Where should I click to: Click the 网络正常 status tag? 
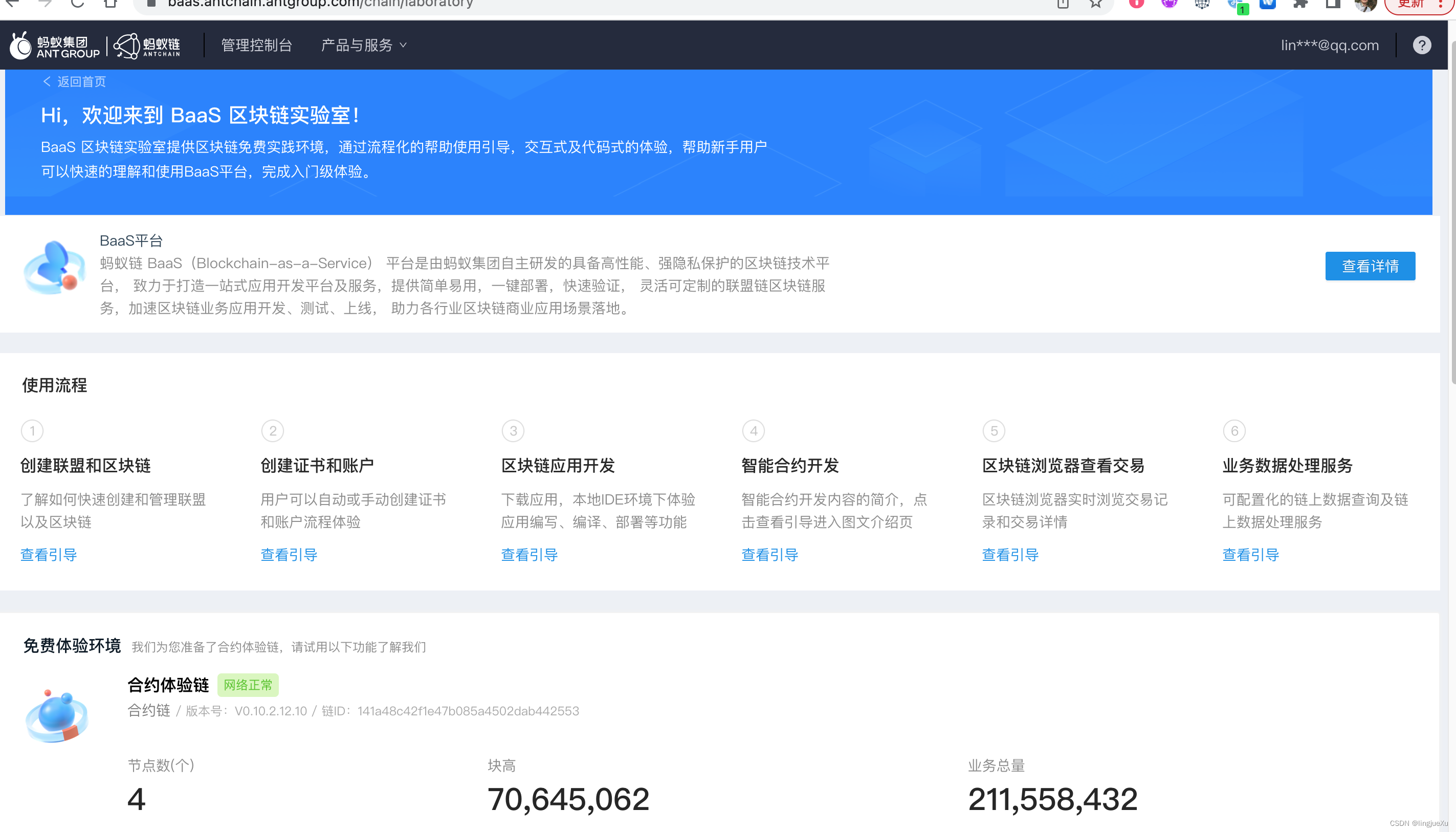click(248, 685)
